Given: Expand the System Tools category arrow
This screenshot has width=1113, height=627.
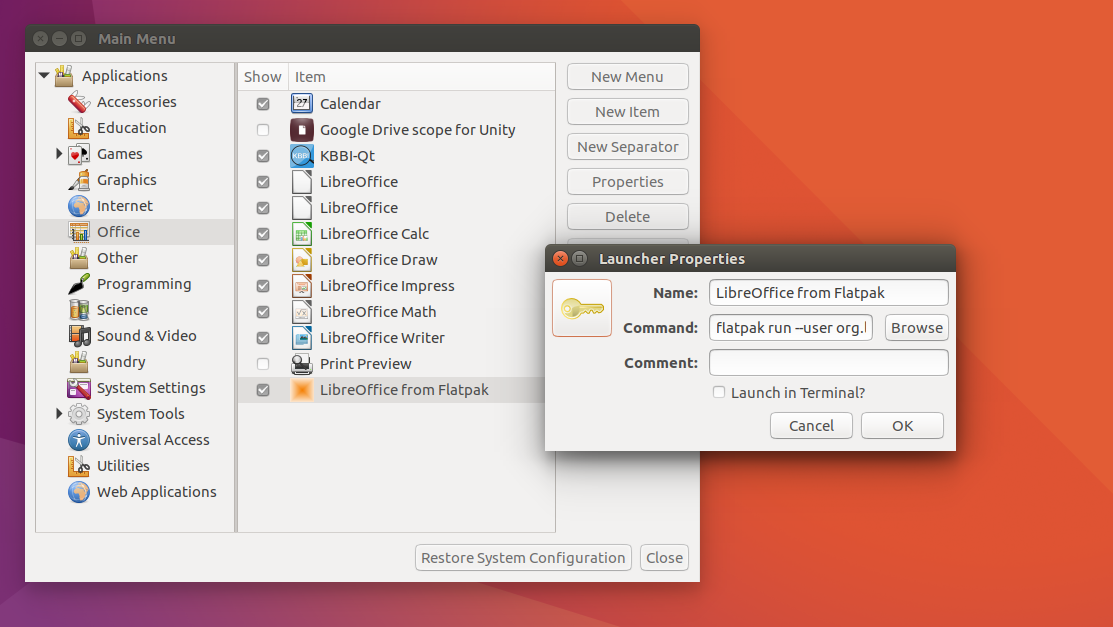Looking at the screenshot, I should [x=59, y=413].
